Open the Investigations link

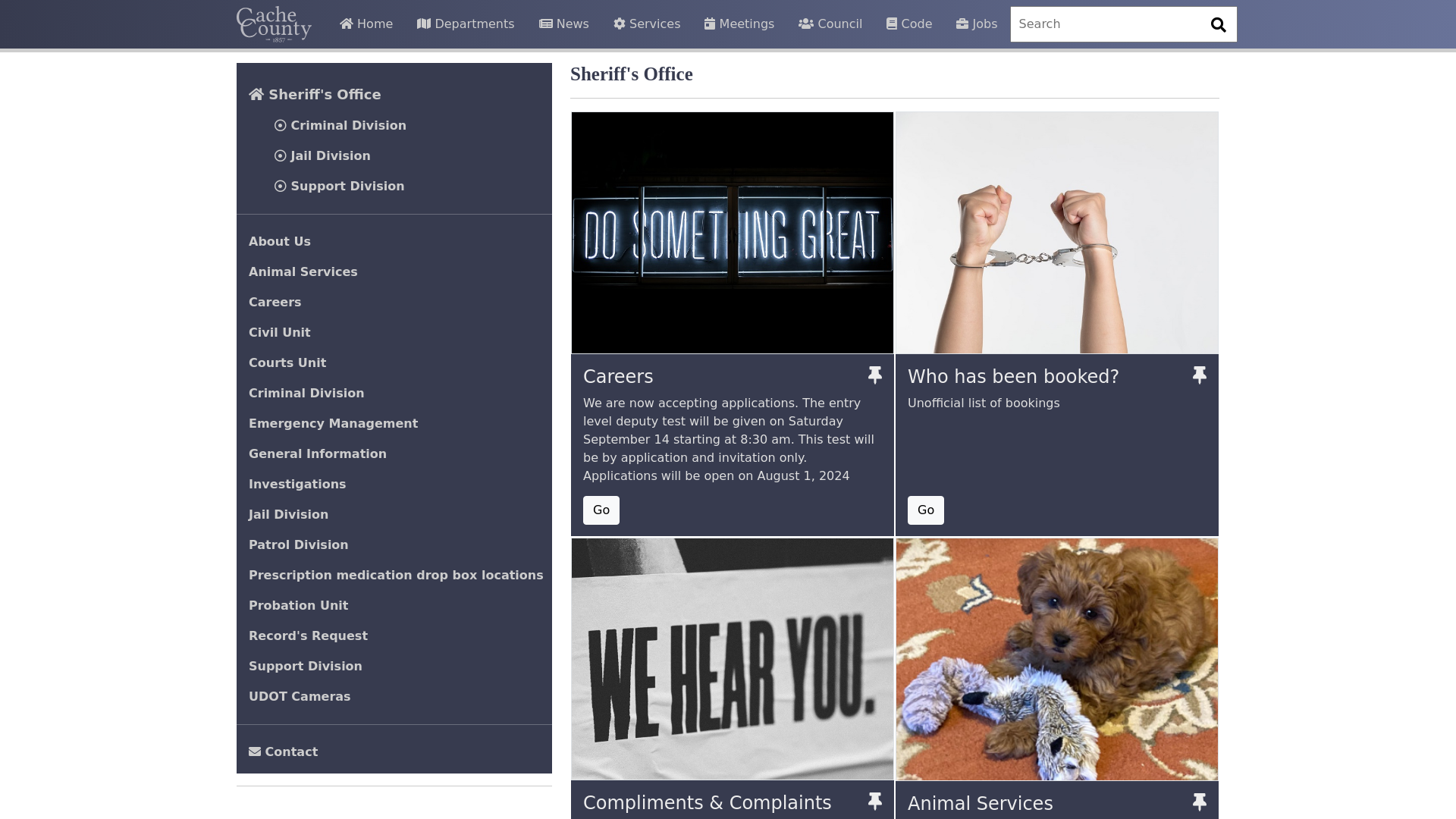coord(297,484)
